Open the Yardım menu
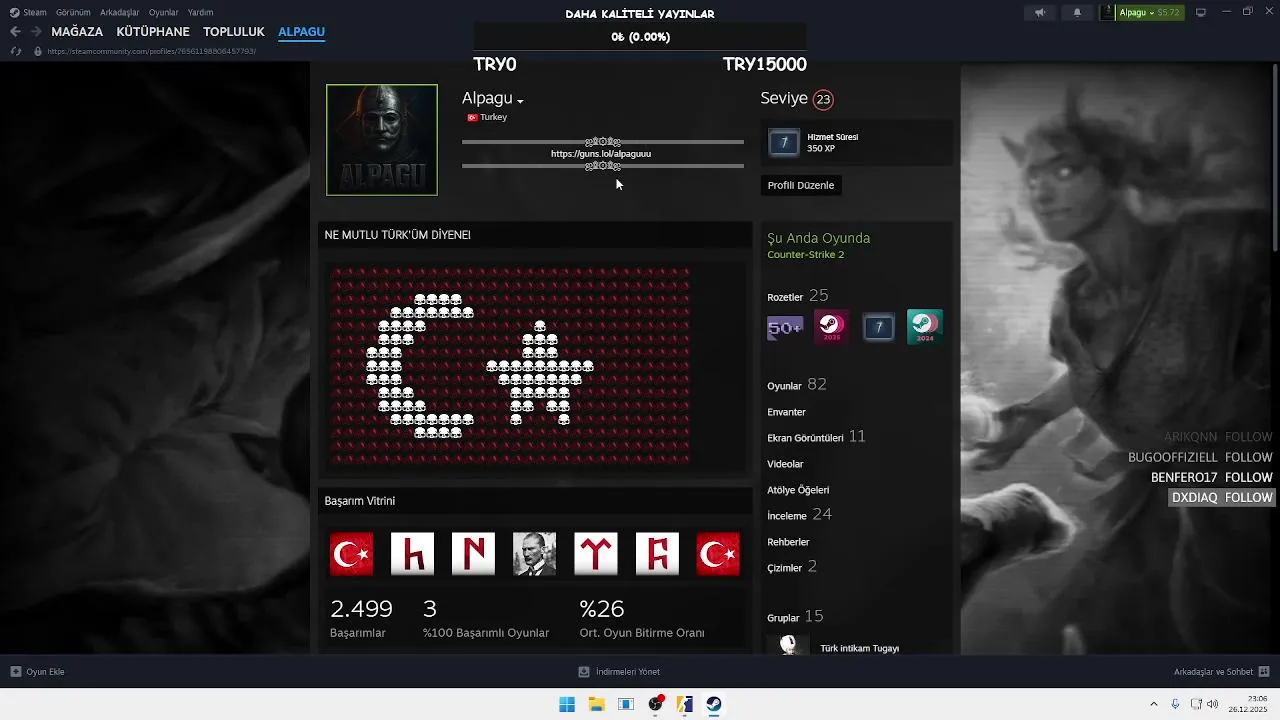The width and height of the screenshot is (1280, 720). pyautogui.click(x=200, y=12)
